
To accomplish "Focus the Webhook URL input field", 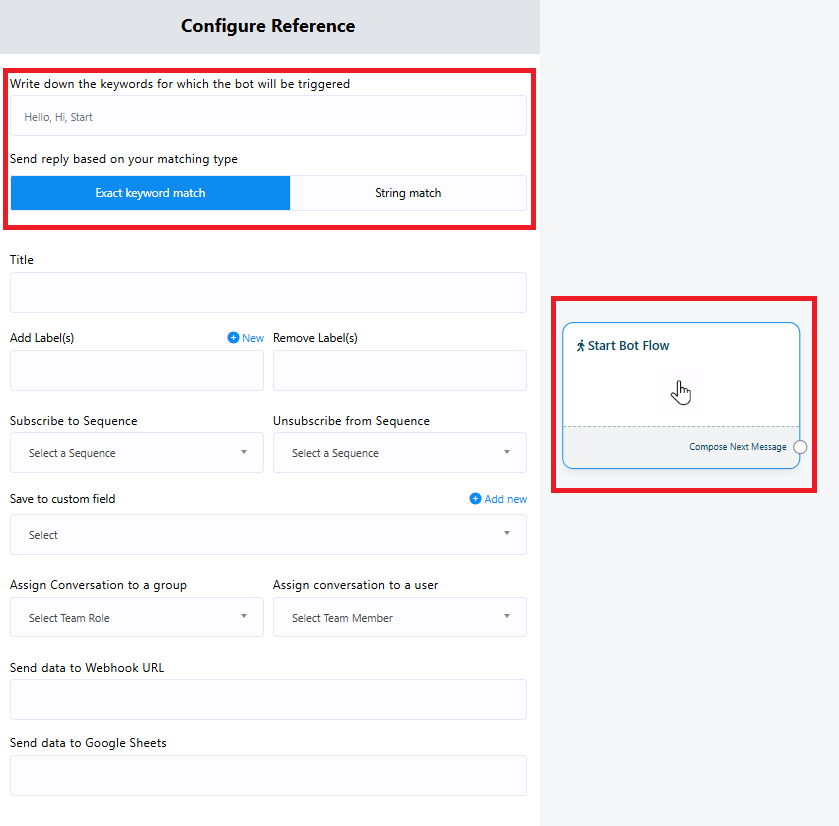I will point(268,700).
